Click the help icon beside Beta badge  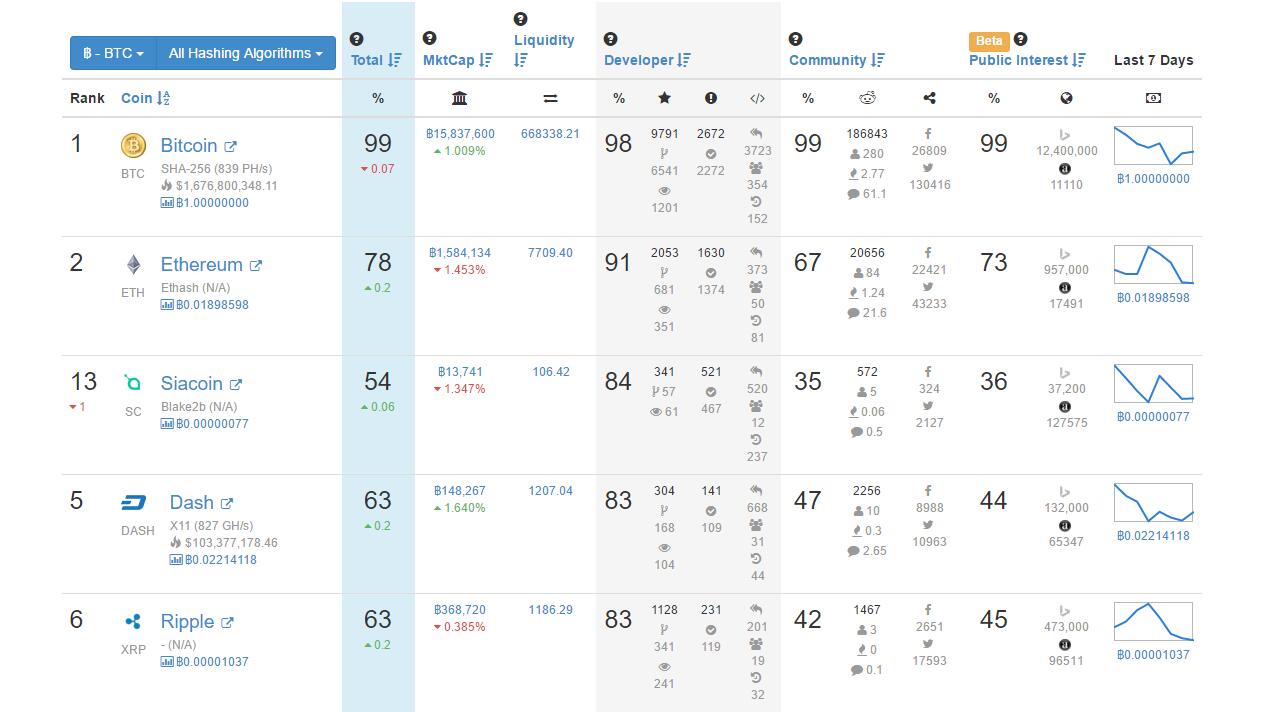(1020, 40)
